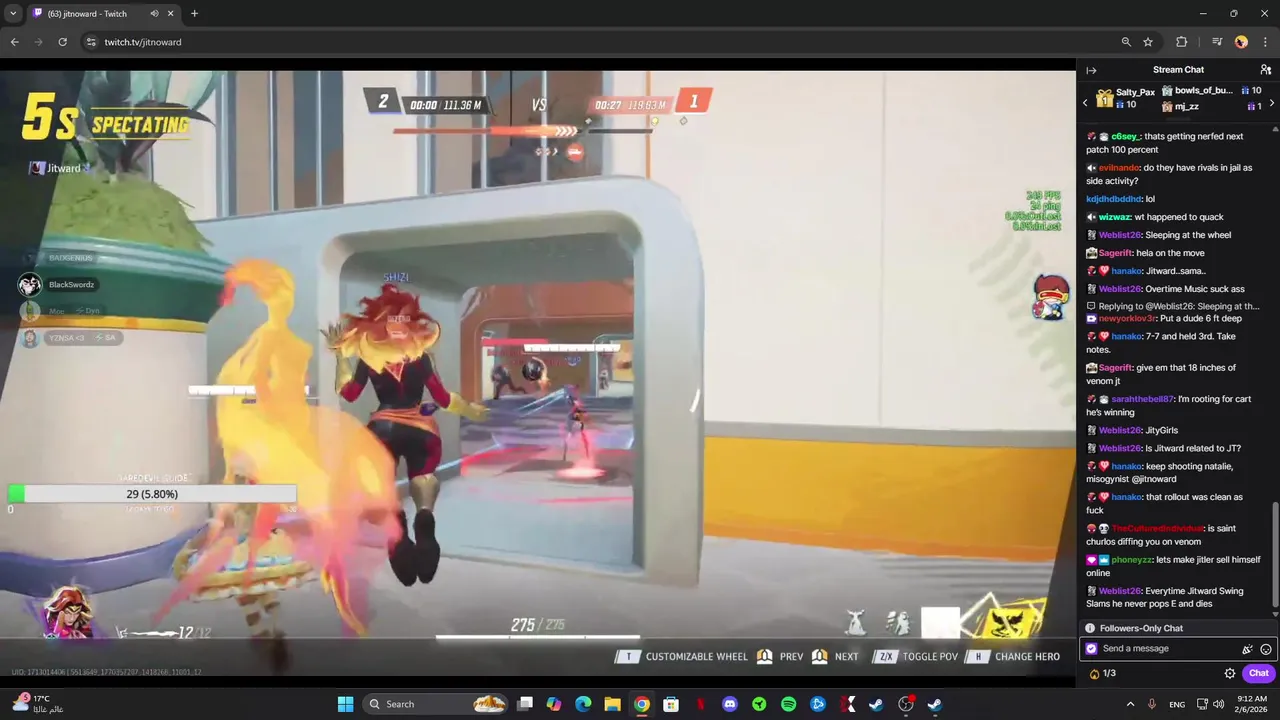Image resolution: width=1280 pixels, height=720 pixels.
Task: Show previous gift leaderboard entries
Action: point(1085,103)
